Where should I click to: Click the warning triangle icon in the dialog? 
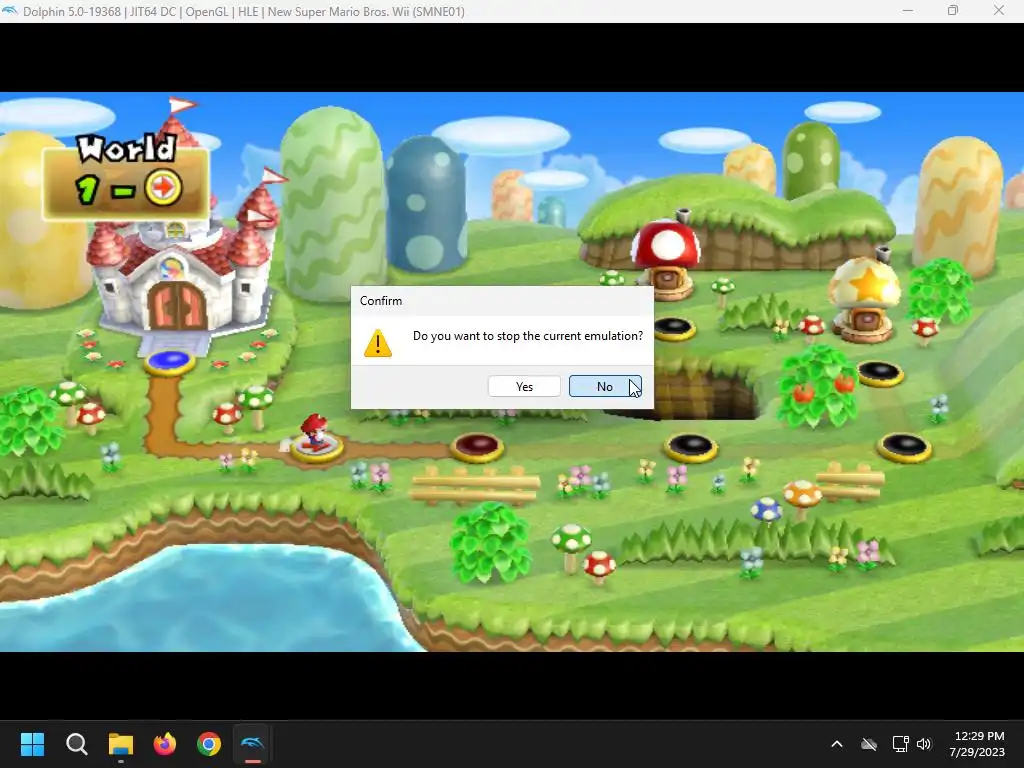tap(377, 344)
